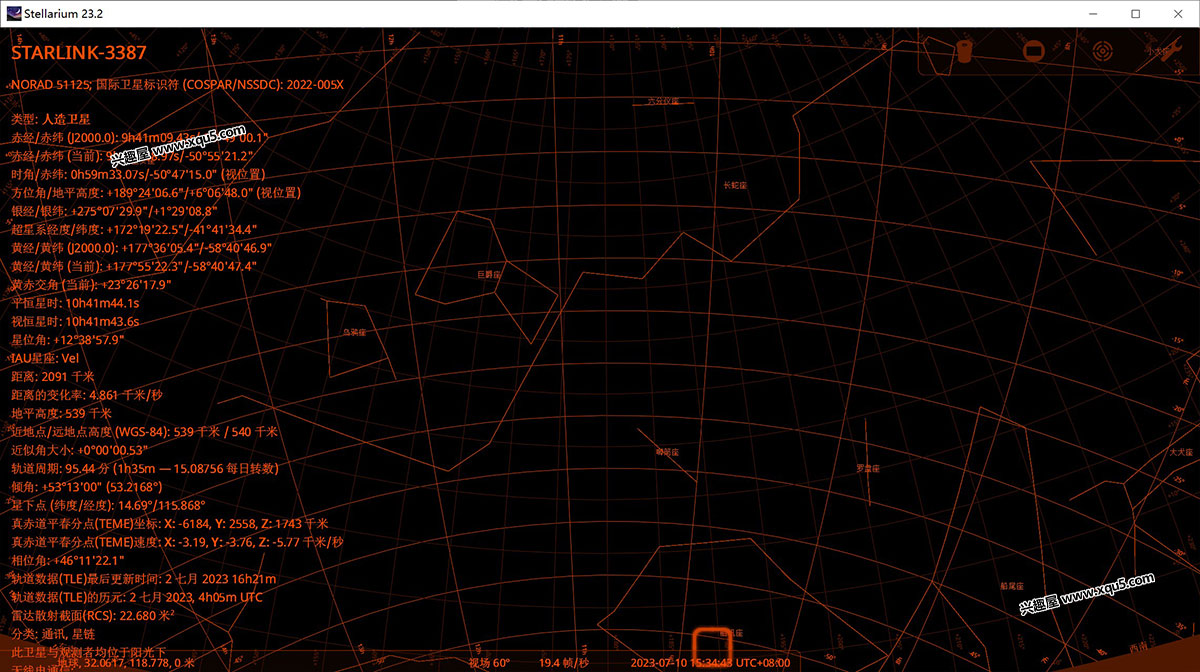Image resolution: width=1200 pixels, height=672 pixels.
Task: Select the 唧筒座 constellation label
Action: tap(667, 452)
